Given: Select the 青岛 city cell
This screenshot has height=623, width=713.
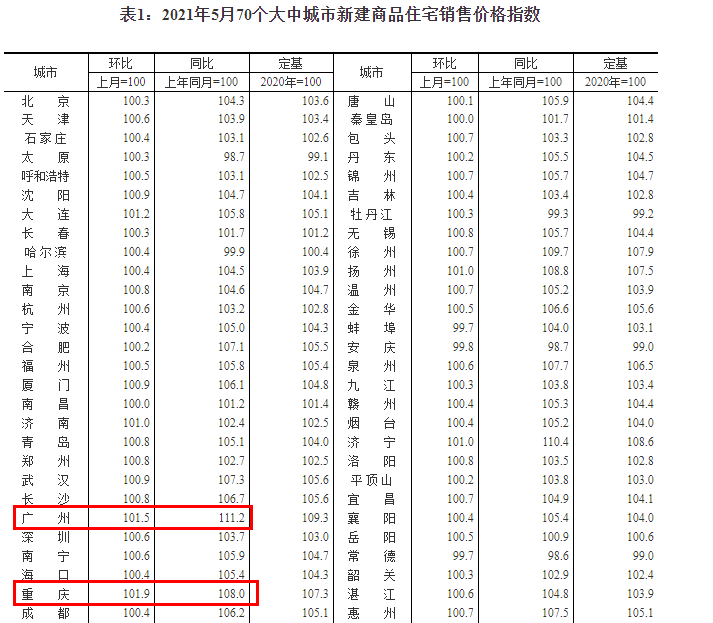Looking at the screenshot, I should (45, 442).
